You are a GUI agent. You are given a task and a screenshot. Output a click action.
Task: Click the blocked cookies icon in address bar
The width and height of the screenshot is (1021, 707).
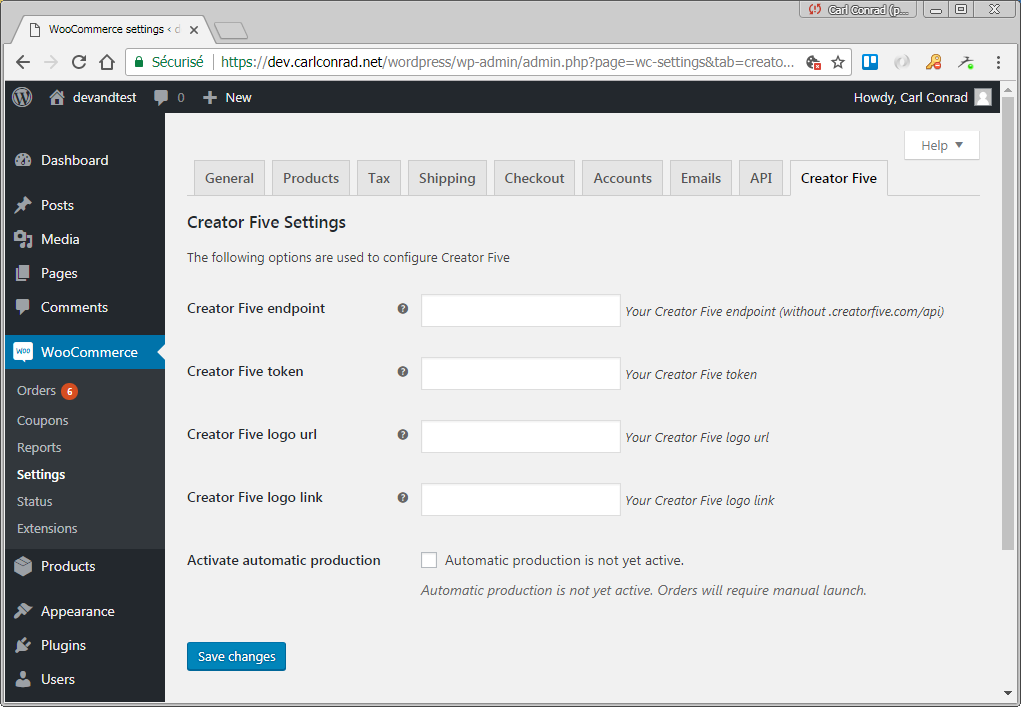pyautogui.click(x=813, y=62)
